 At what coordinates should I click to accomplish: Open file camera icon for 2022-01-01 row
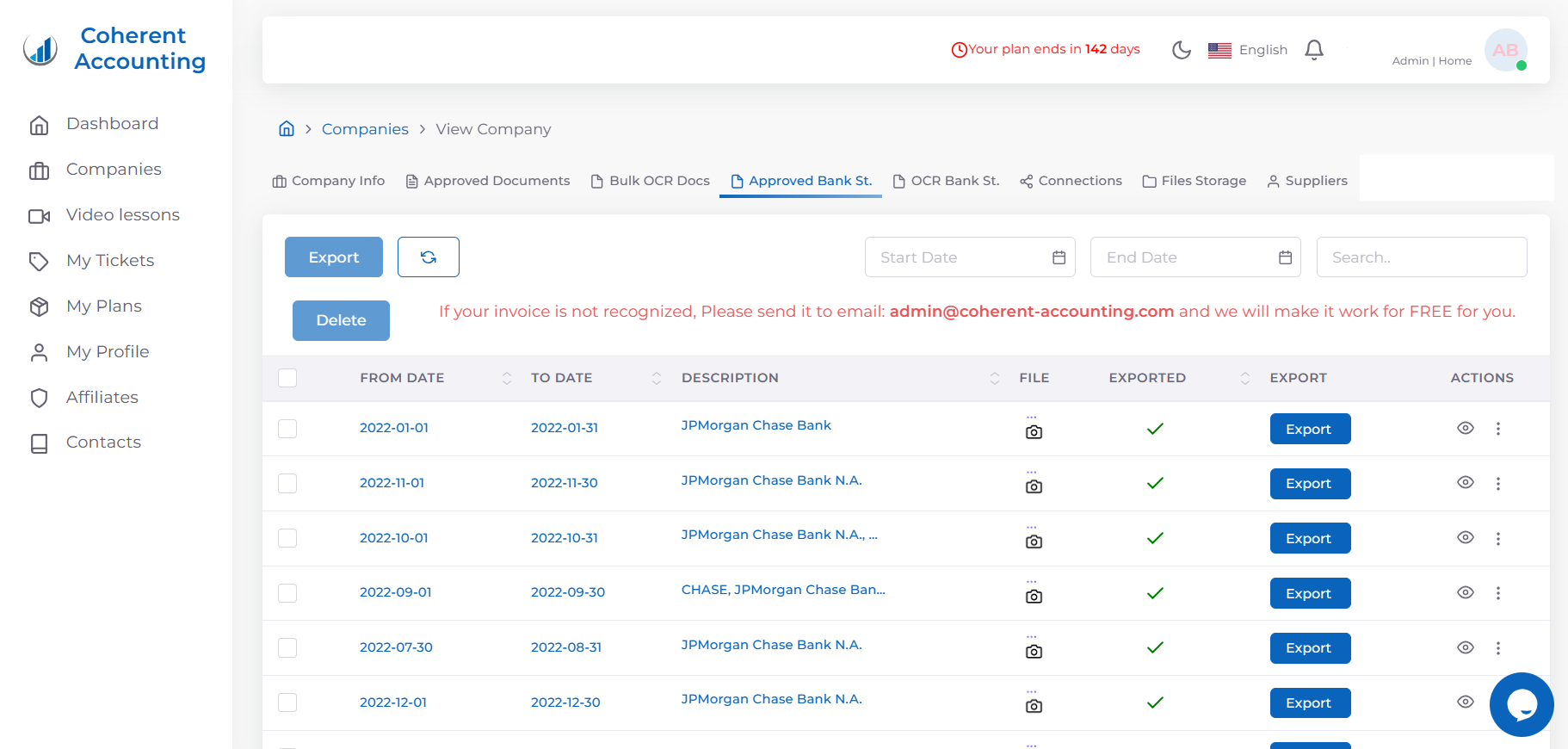(x=1034, y=431)
